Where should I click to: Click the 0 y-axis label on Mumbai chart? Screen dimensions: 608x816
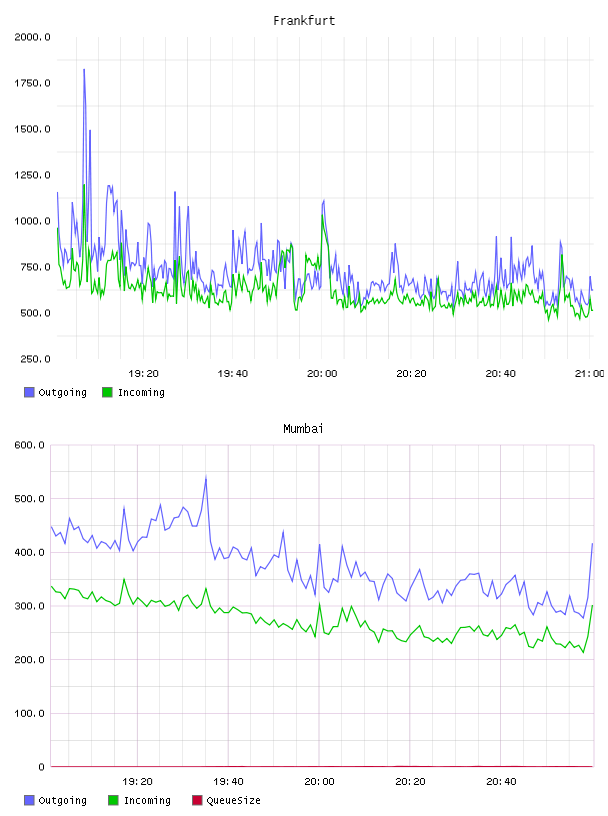[x=42, y=767]
